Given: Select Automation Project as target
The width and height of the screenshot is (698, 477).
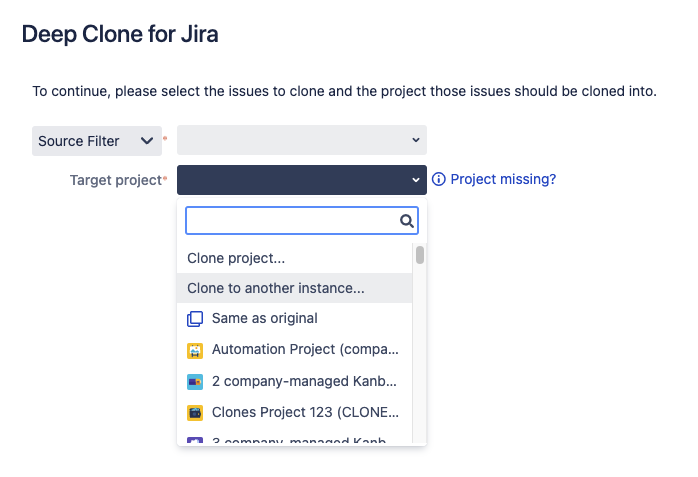Looking at the screenshot, I should tap(305, 351).
